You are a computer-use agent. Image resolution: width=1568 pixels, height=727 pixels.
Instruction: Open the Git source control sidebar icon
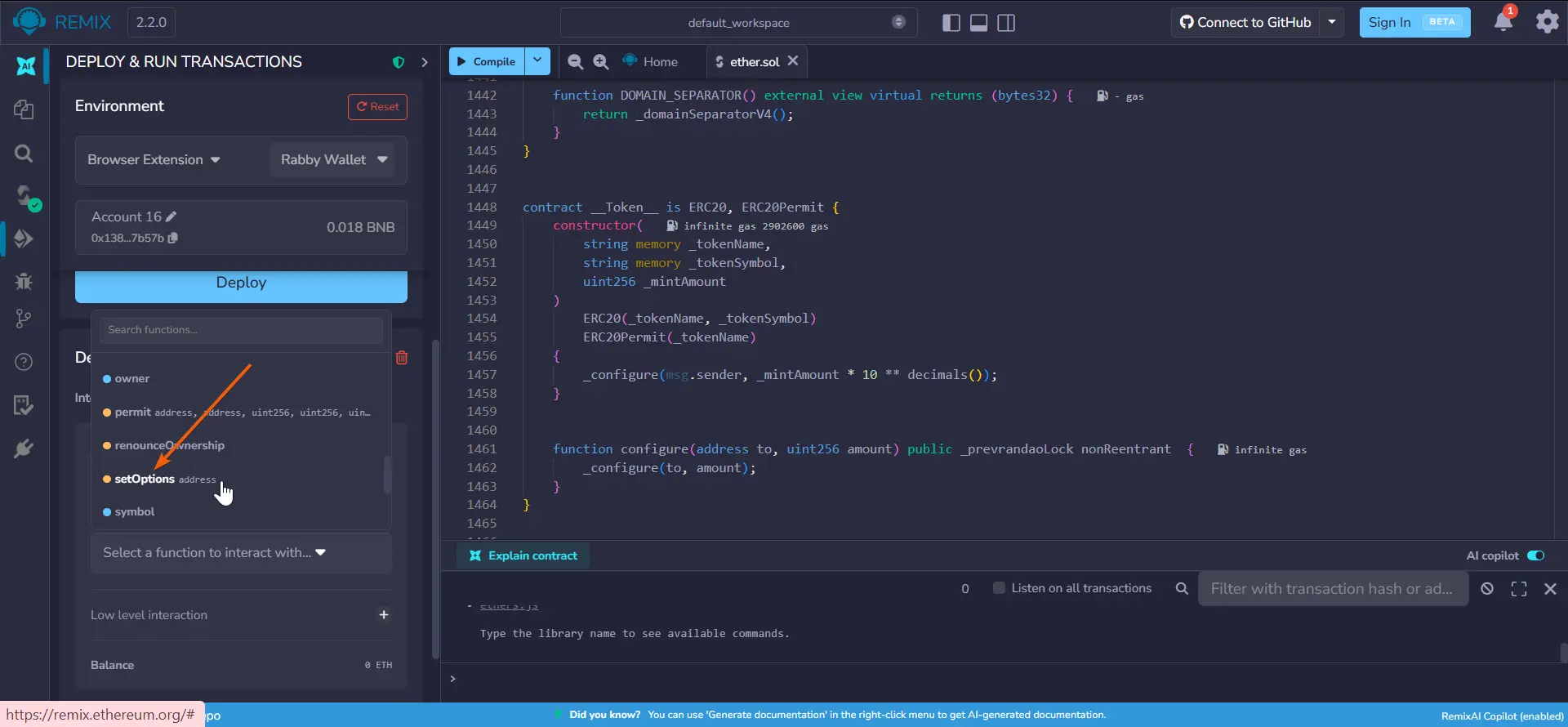(24, 319)
